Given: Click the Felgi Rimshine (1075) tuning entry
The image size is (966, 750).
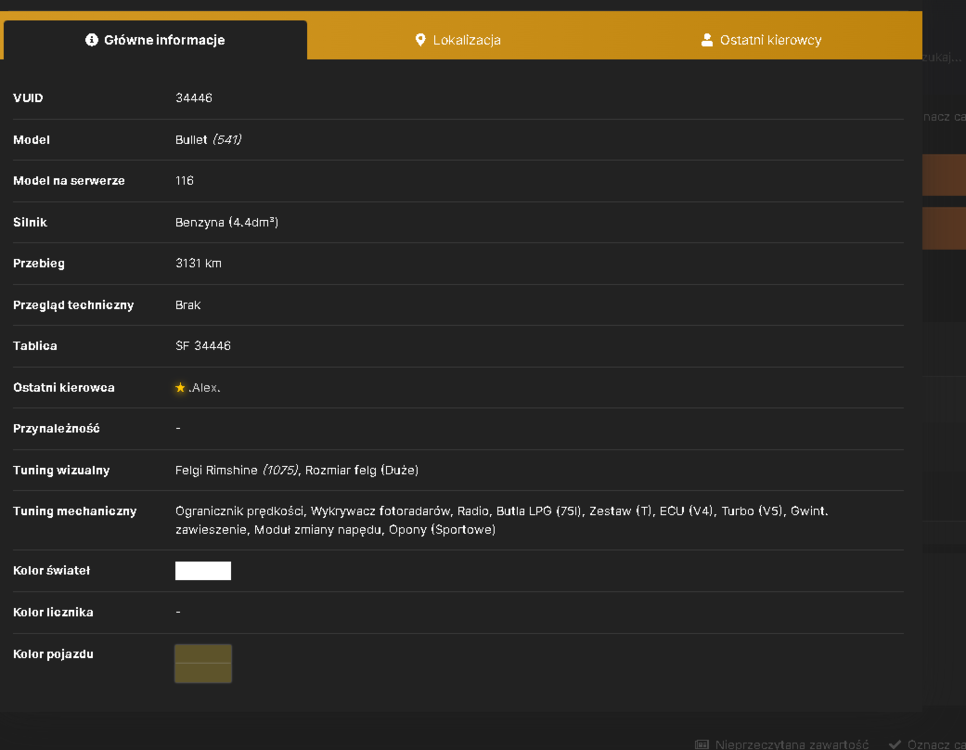Looking at the screenshot, I should click(237, 470).
